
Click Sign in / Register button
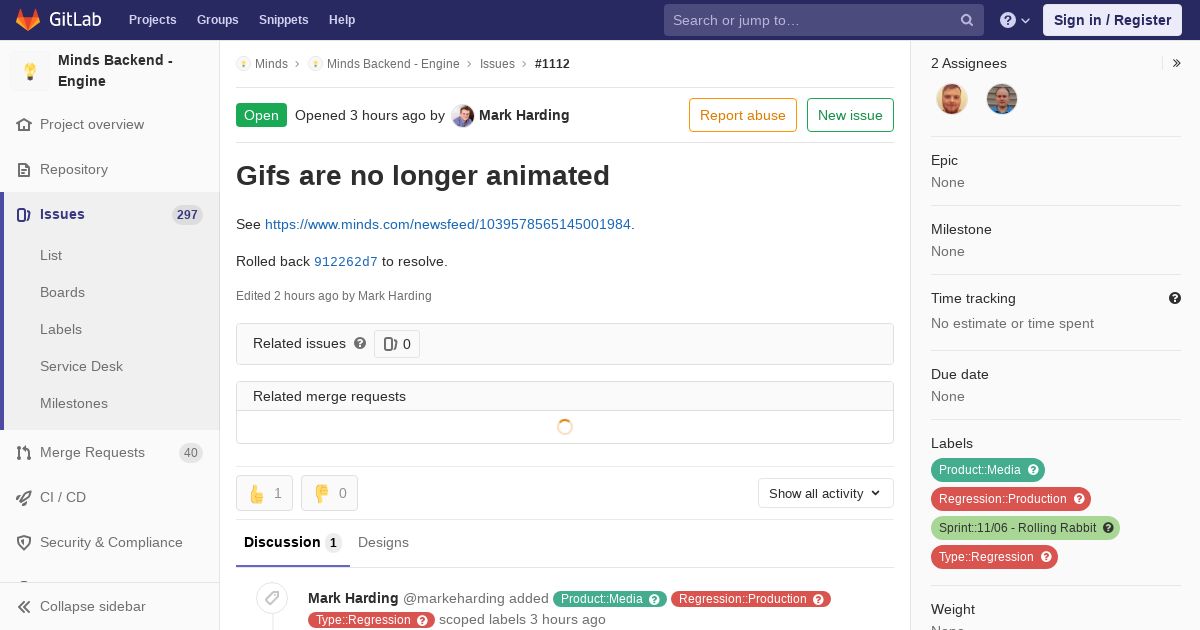(x=1112, y=20)
